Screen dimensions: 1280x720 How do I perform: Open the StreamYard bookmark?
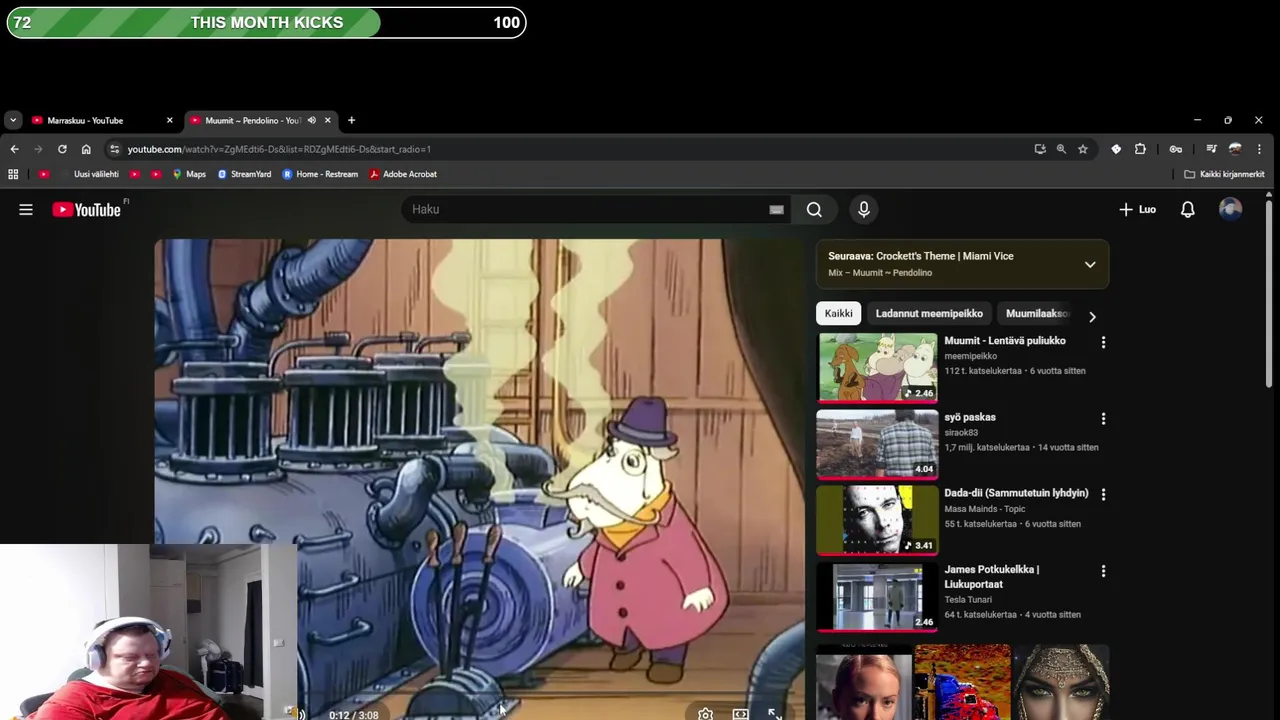[244, 174]
